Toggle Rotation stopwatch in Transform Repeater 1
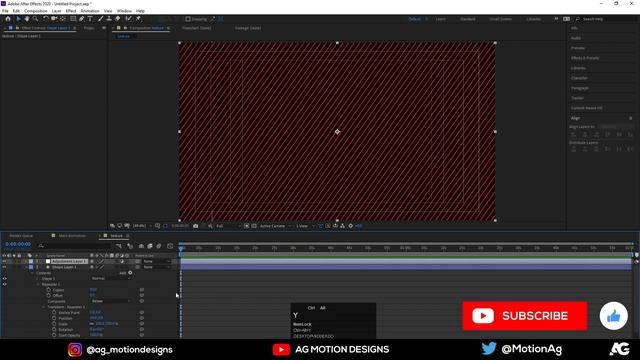The image size is (640, 360). pyautogui.click(x=54, y=329)
